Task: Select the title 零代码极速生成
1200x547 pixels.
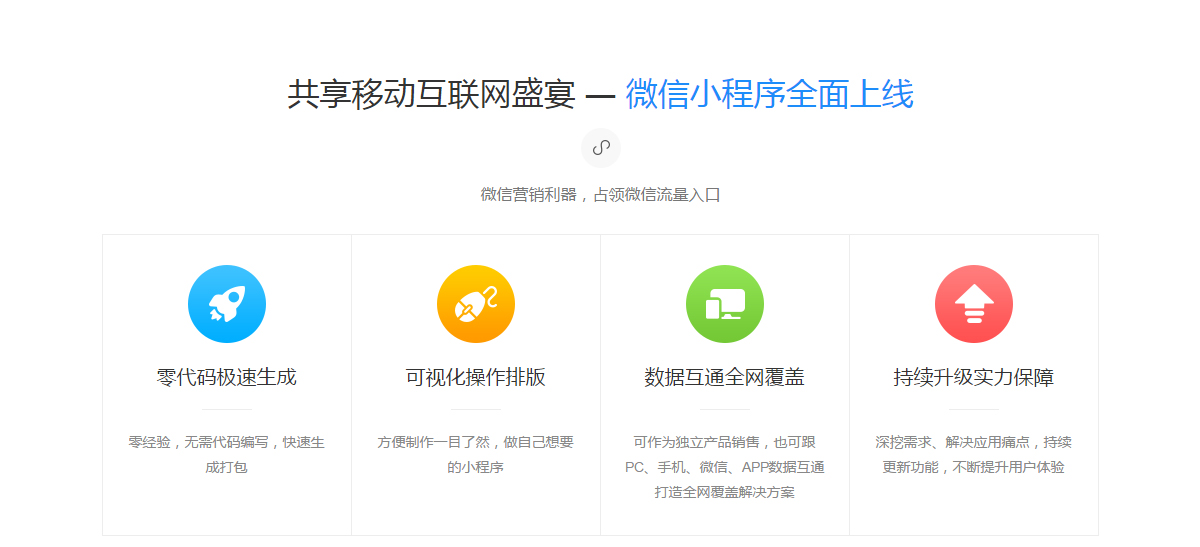Action: coord(227,378)
